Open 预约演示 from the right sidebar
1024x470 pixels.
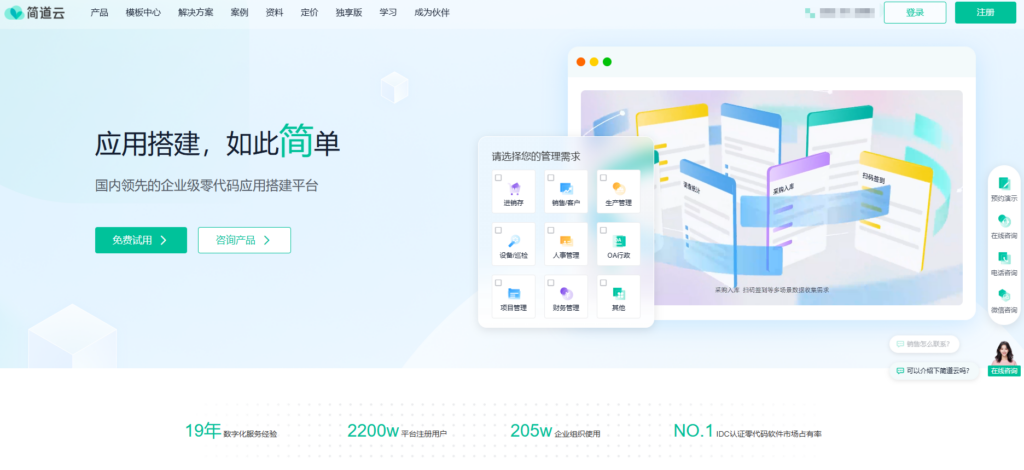coord(1004,187)
